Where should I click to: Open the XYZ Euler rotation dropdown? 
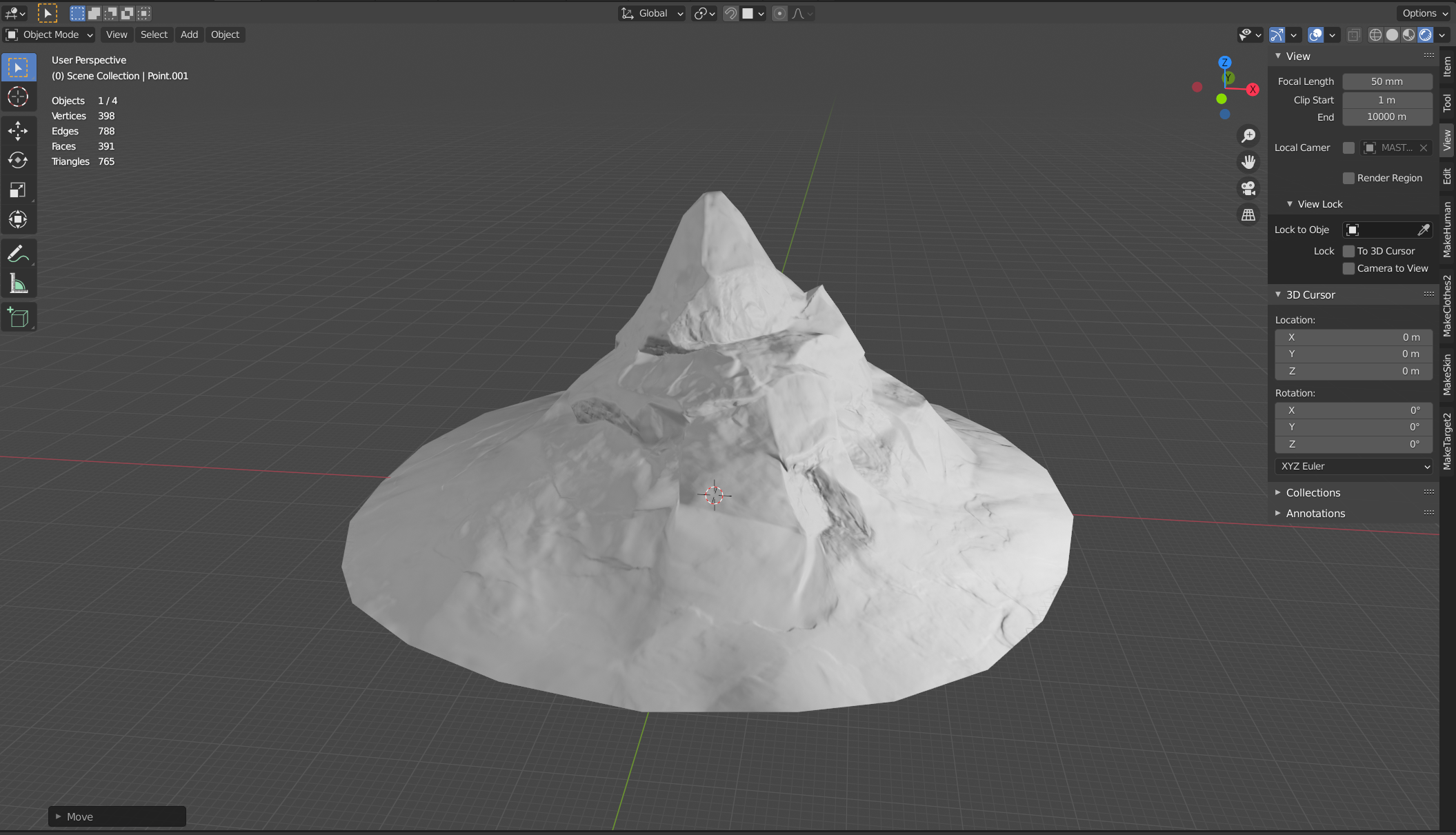click(1353, 466)
